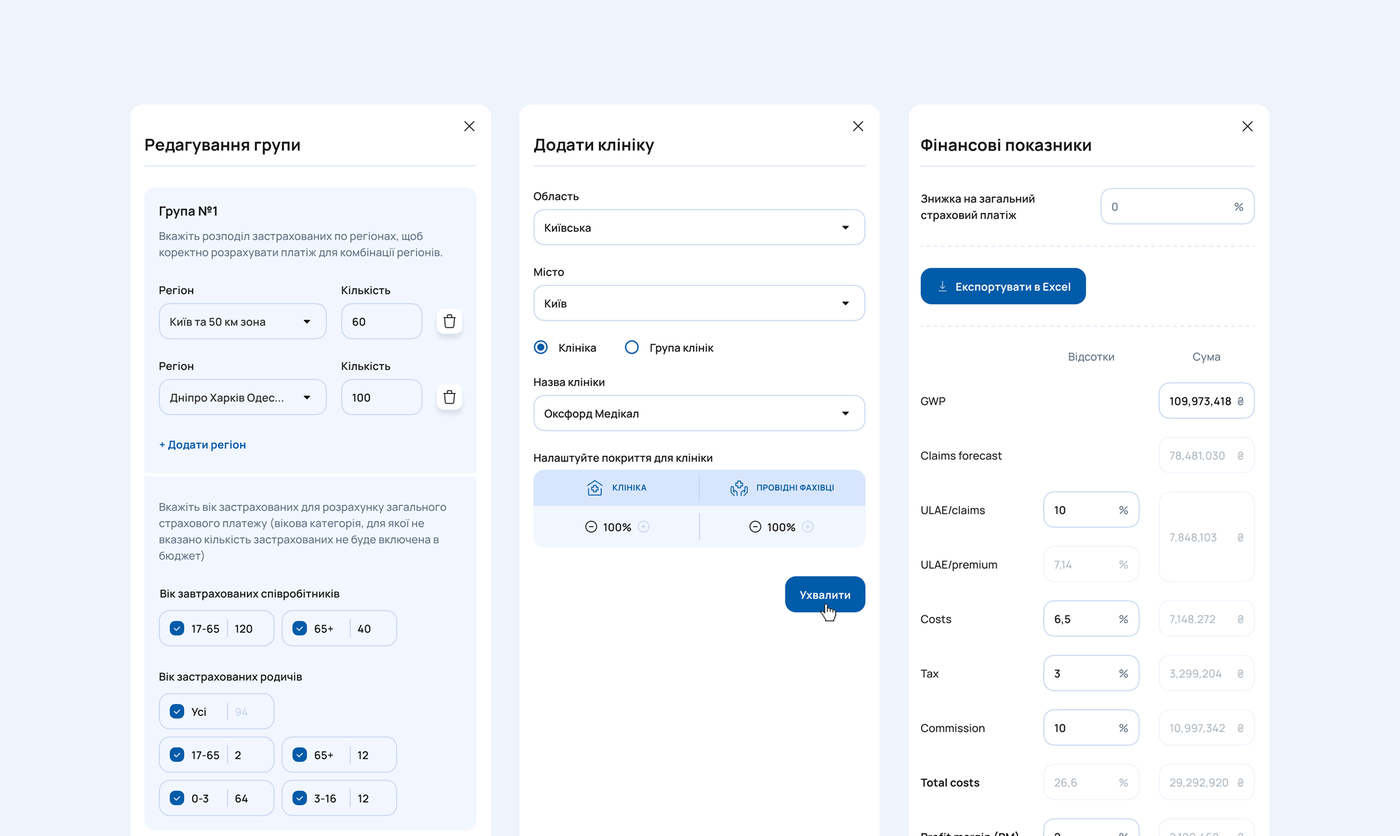Select the Клініка coverage tab header
This screenshot has height=836, width=1400.
pyautogui.click(x=616, y=488)
